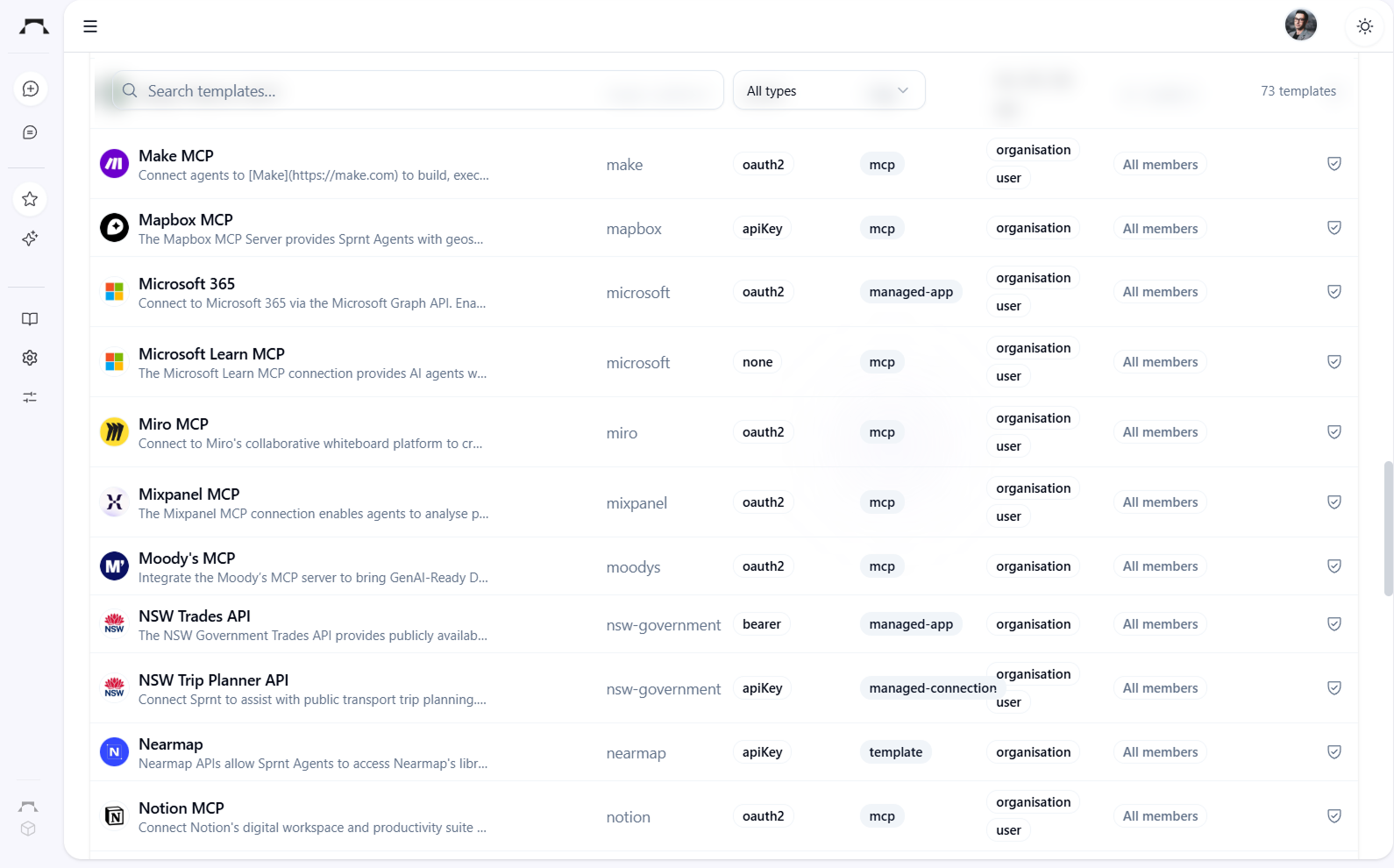Click the Nearmap logo icon
The image size is (1394, 868).
114,752
